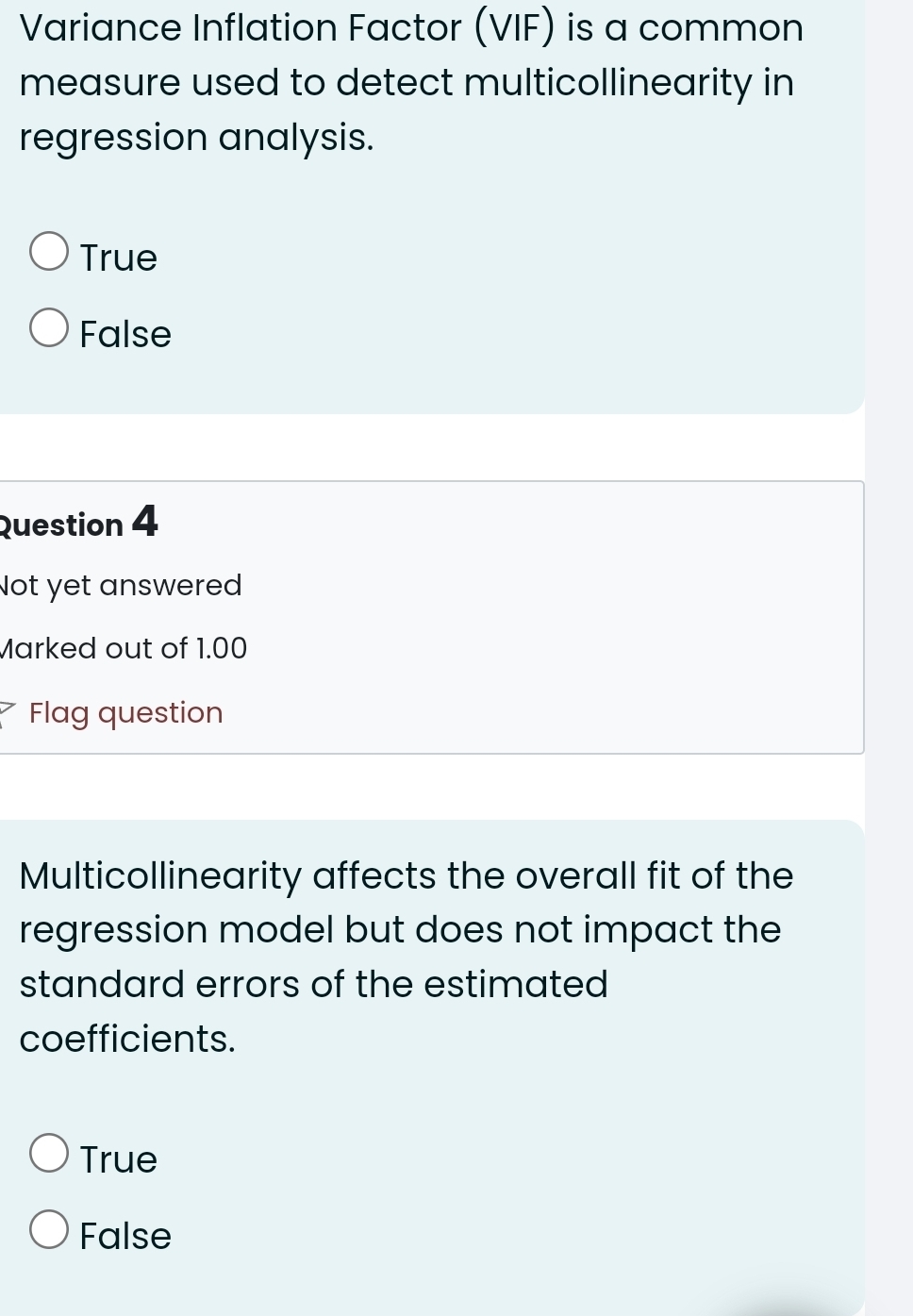Click the word coefficients ending question 4 statement
Viewport: 913px width, 1316px height.
point(127,1039)
